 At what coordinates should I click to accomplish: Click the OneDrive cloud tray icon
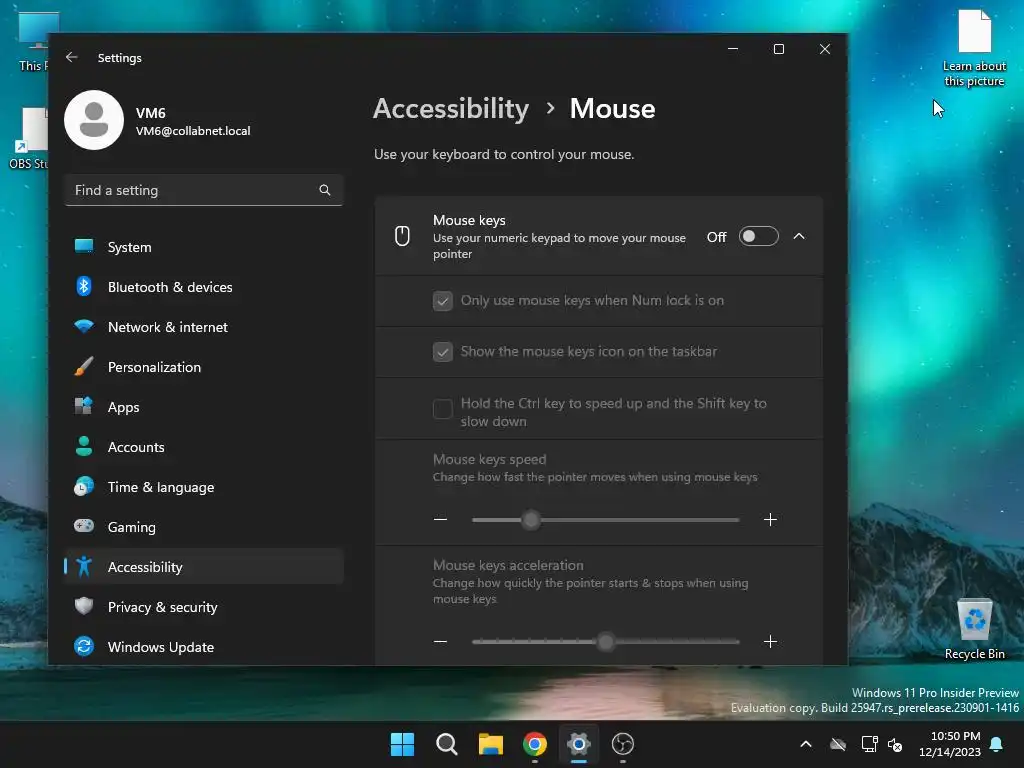(x=838, y=744)
